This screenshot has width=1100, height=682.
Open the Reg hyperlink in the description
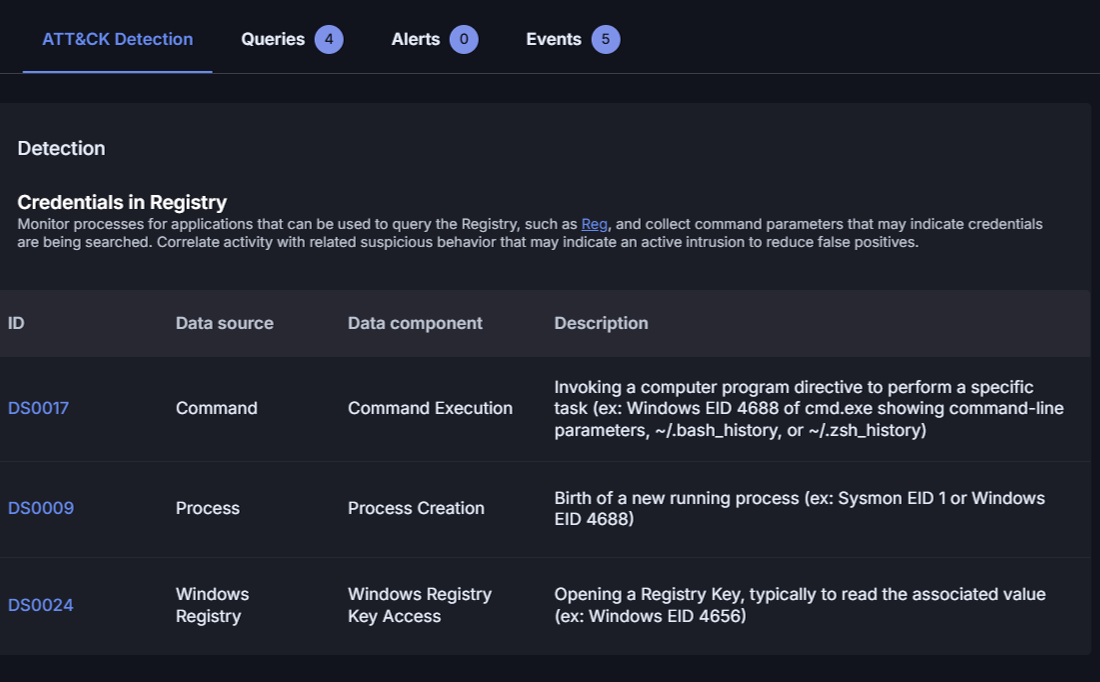click(x=594, y=224)
